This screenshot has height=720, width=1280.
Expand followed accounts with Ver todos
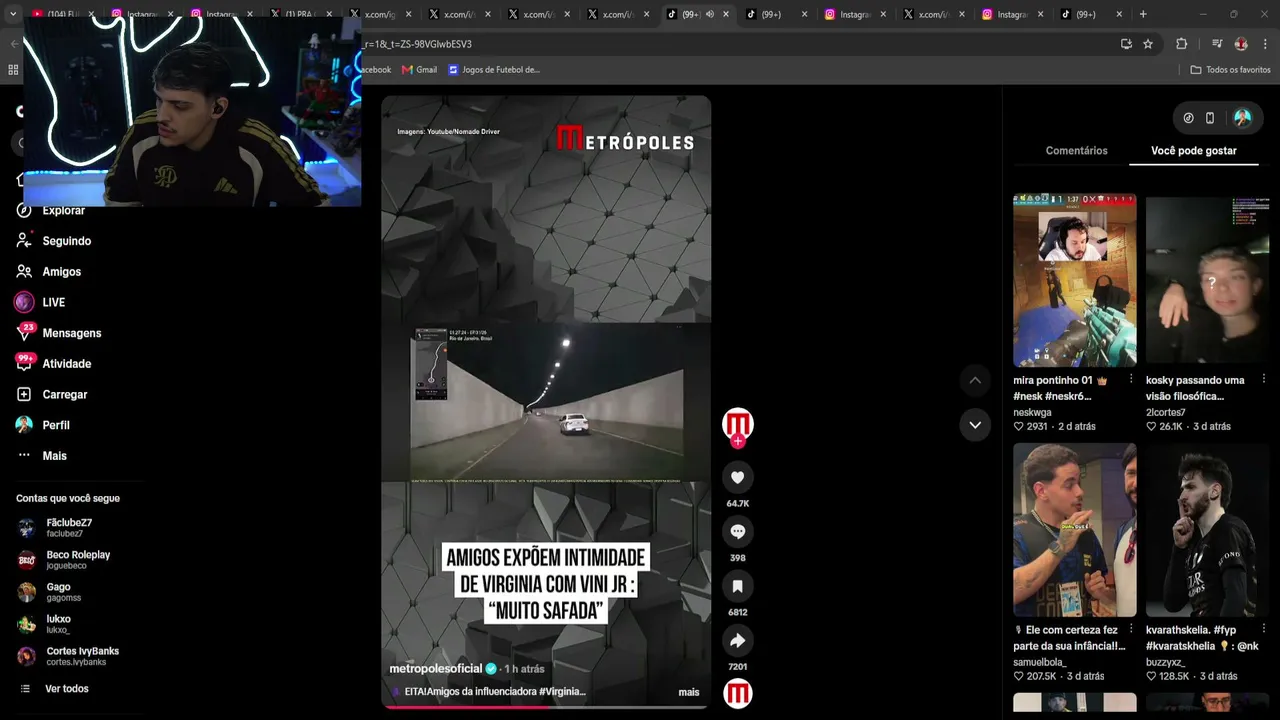(66, 689)
